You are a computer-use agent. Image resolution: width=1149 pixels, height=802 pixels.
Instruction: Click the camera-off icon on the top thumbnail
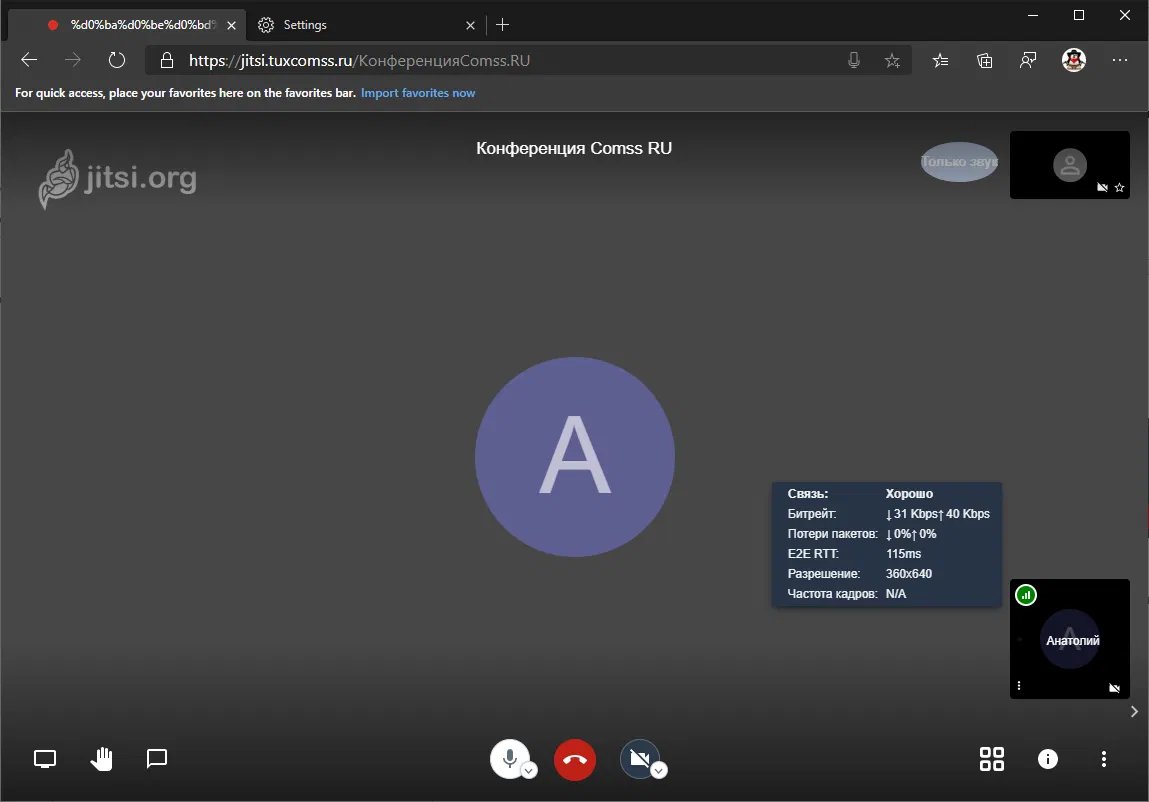click(x=1102, y=188)
